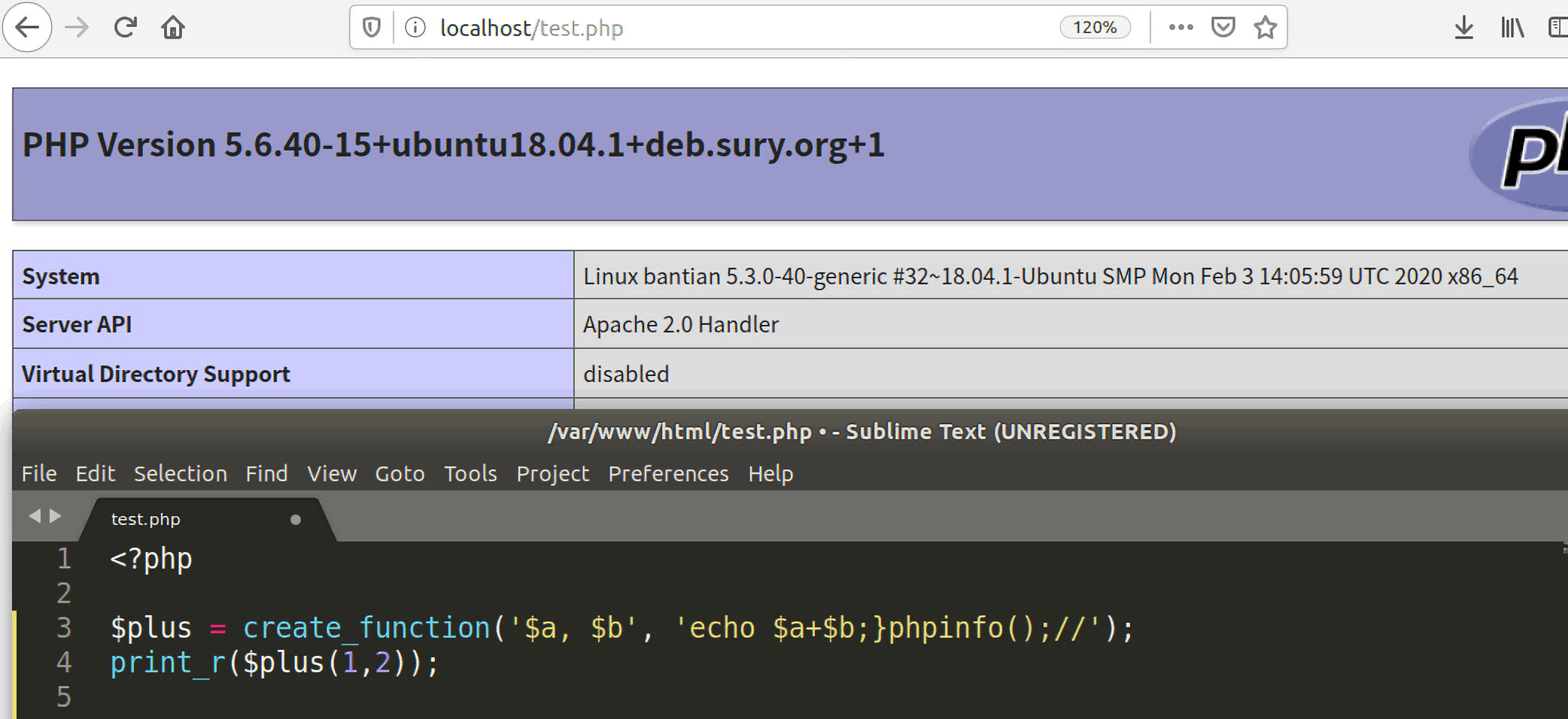Open the Find menu
Image resolution: width=1568 pixels, height=719 pixels.
point(266,473)
